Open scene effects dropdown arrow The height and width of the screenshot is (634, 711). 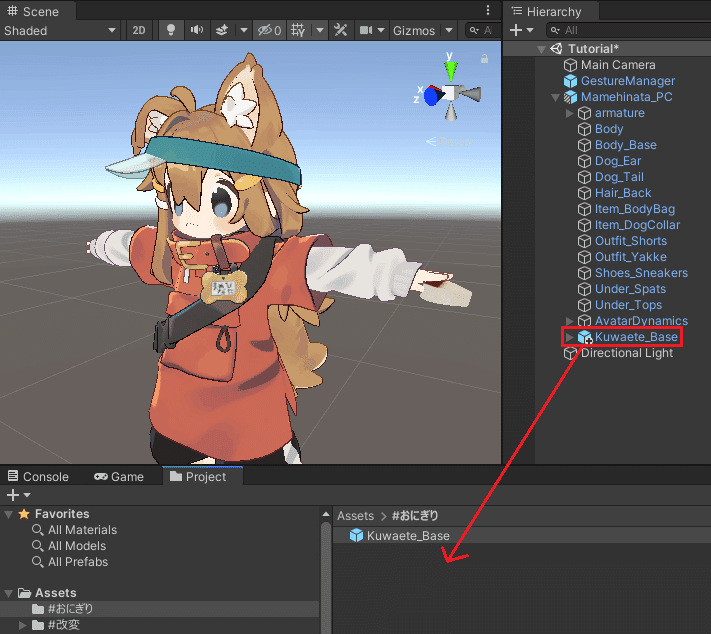click(x=244, y=30)
